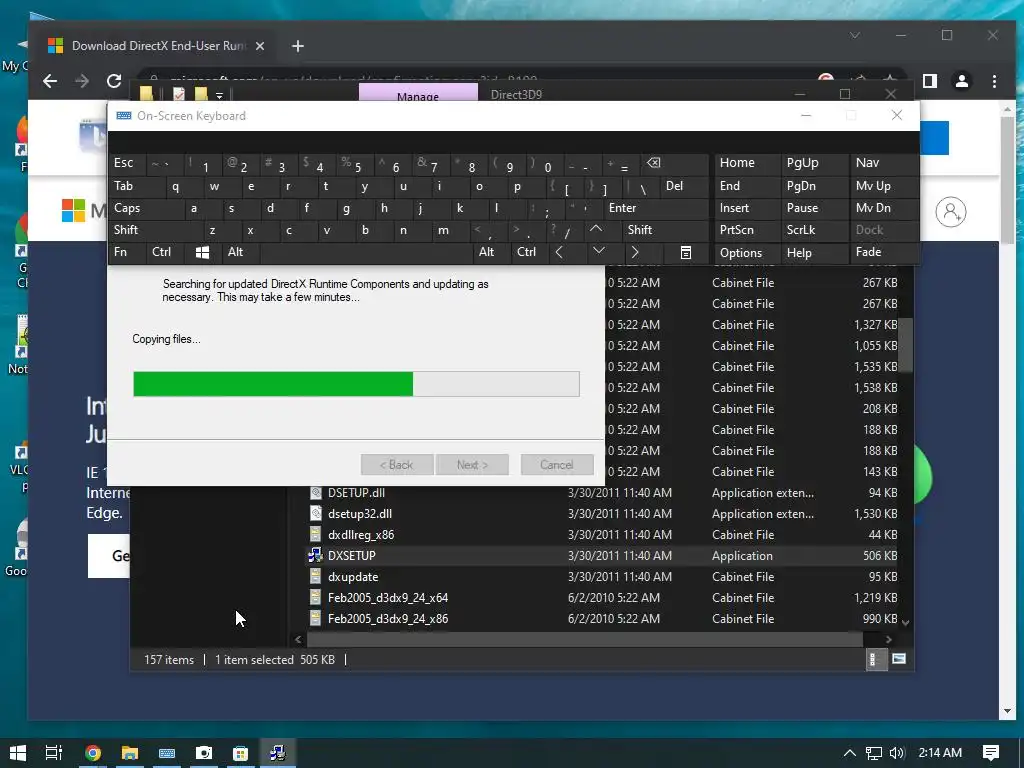Select the Manage ribbon tab

[418, 93]
